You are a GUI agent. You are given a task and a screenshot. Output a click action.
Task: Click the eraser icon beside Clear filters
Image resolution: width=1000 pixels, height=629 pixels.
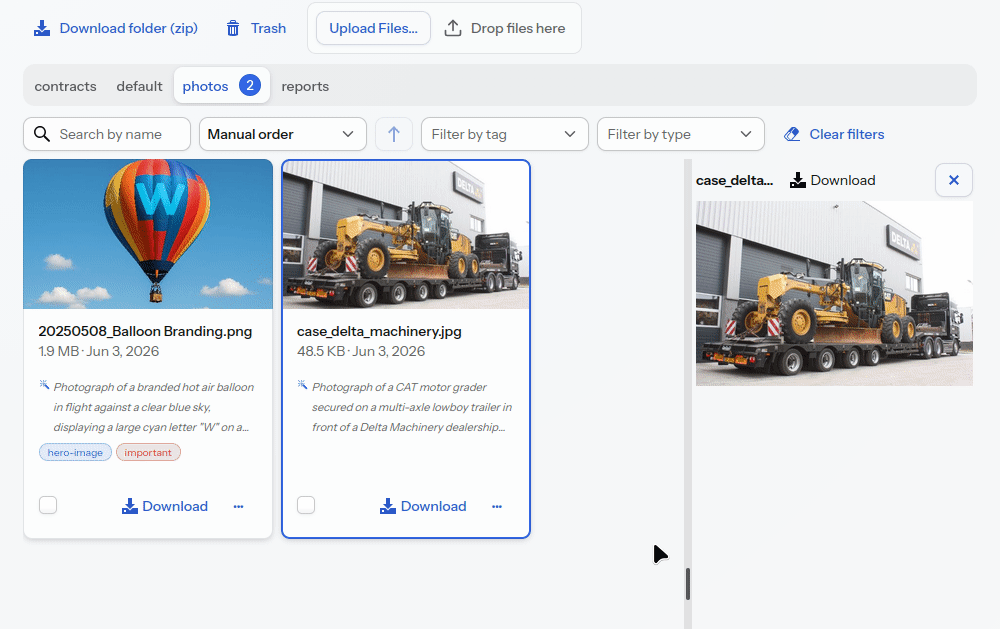click(792, 134)
